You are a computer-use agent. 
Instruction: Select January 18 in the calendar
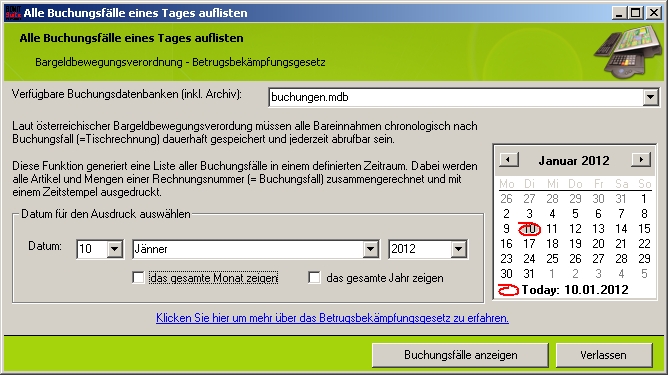[x=552, y=244]
